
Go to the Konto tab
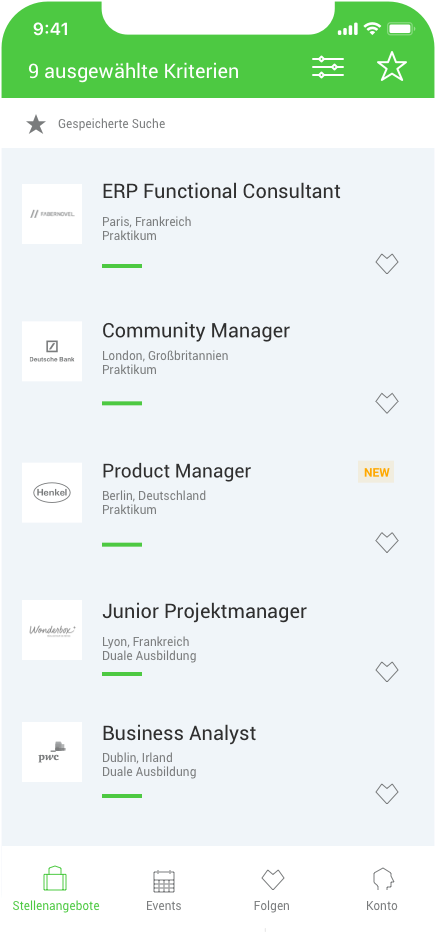382,890
